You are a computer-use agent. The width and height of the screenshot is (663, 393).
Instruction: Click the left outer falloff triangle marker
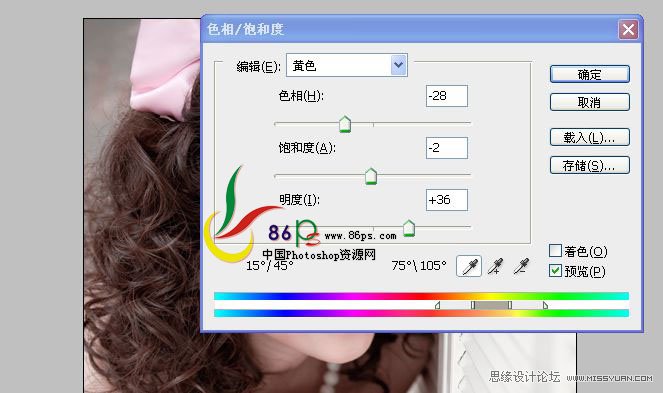click(x=438, y=305)
